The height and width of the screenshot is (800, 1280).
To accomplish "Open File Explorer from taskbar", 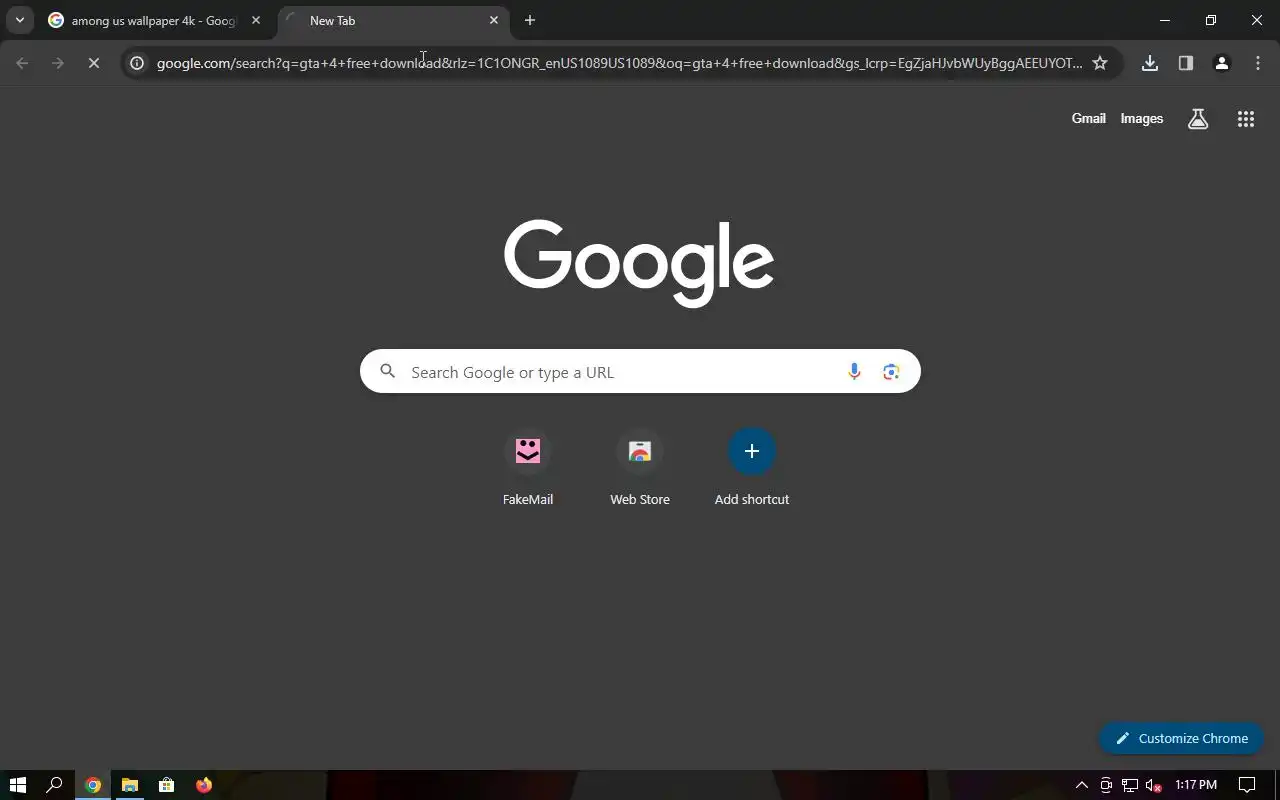I will tap(130, 785).
